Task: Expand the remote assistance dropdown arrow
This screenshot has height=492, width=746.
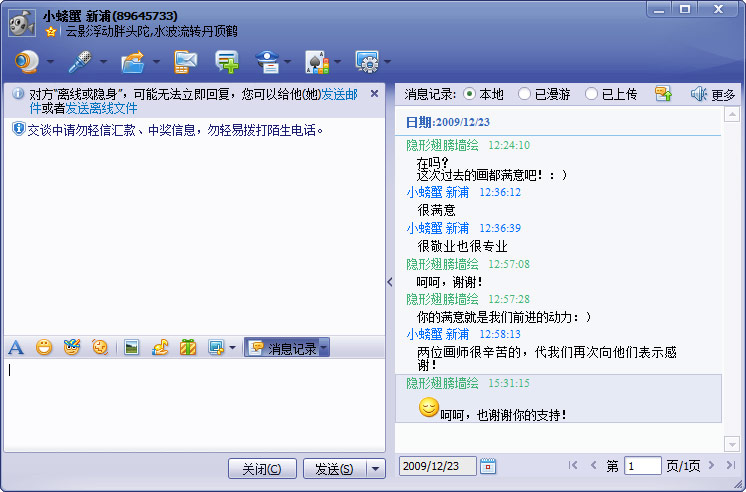Action: point(287,62)
